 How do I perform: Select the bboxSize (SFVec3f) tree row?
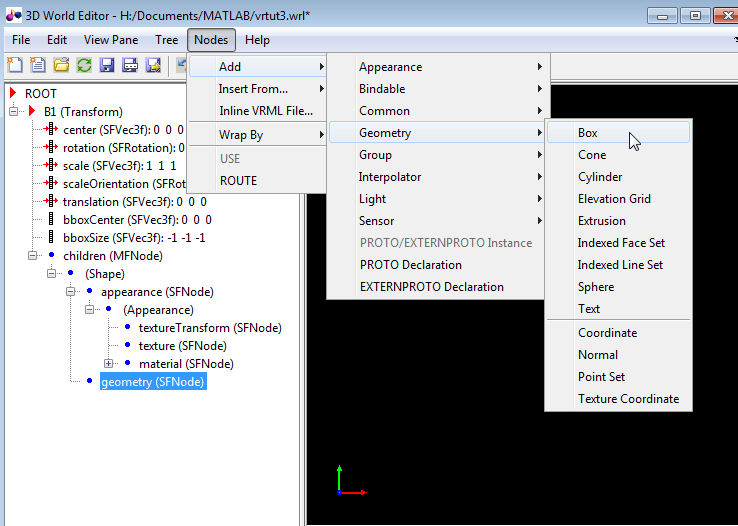pos(134,238)
